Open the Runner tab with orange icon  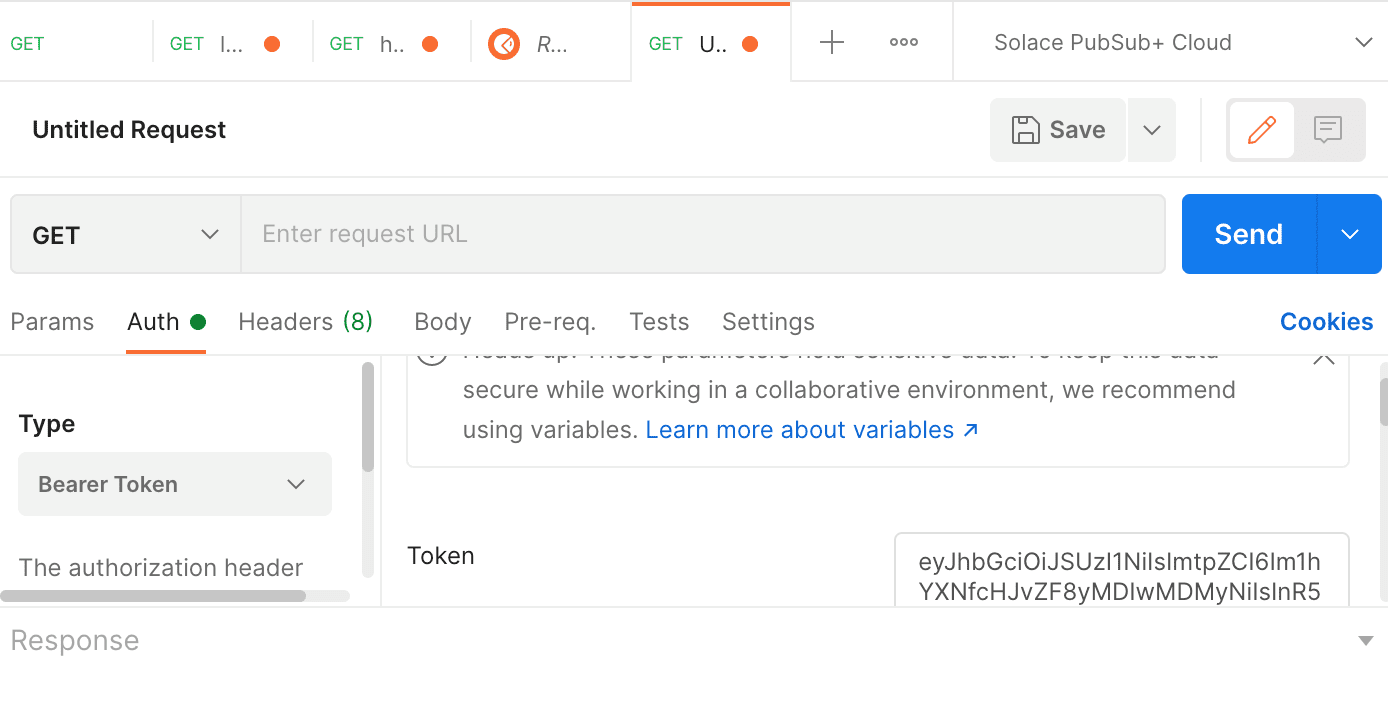tap(504, 43)
